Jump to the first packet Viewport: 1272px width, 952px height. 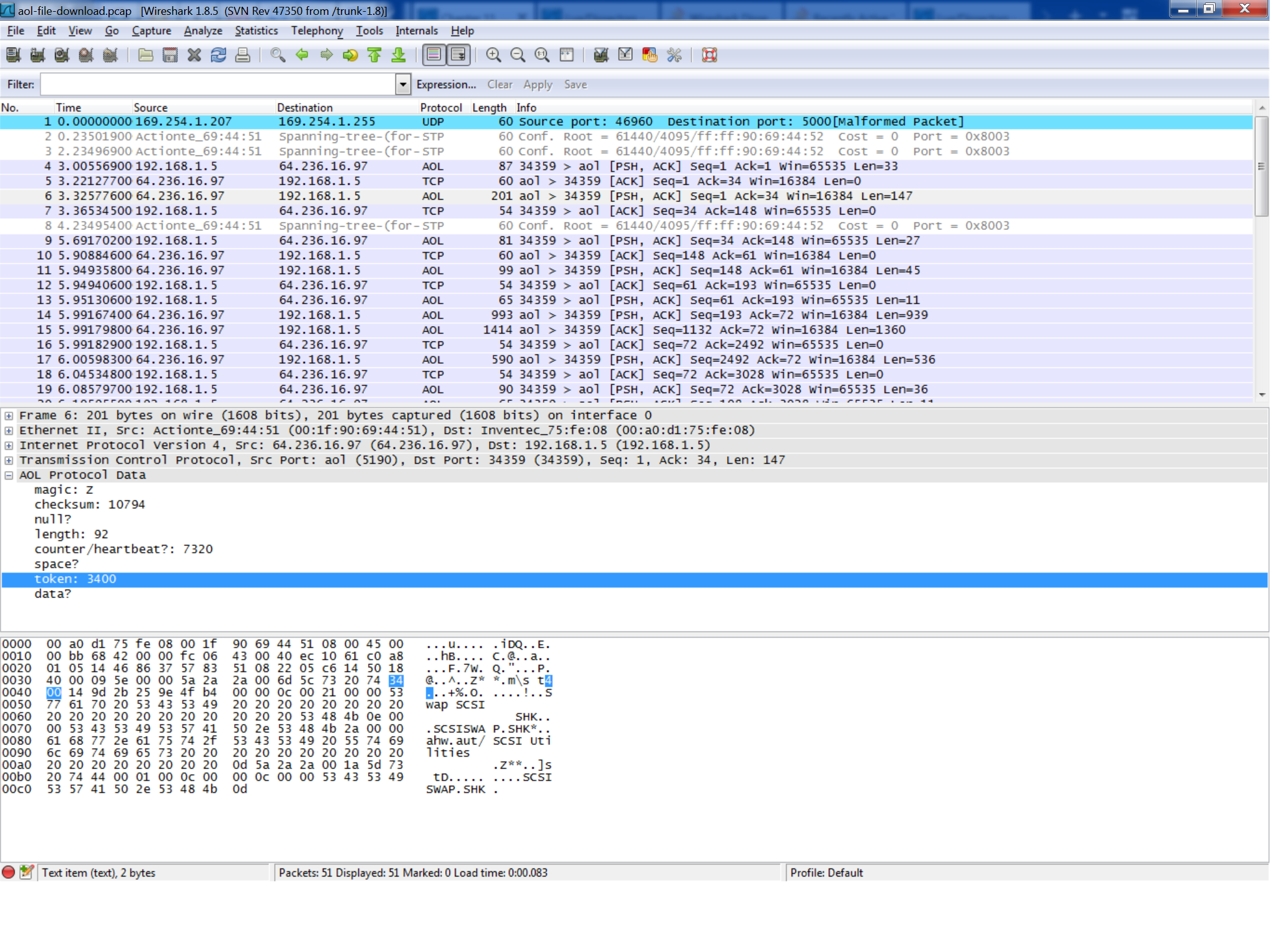coord(374,55)
